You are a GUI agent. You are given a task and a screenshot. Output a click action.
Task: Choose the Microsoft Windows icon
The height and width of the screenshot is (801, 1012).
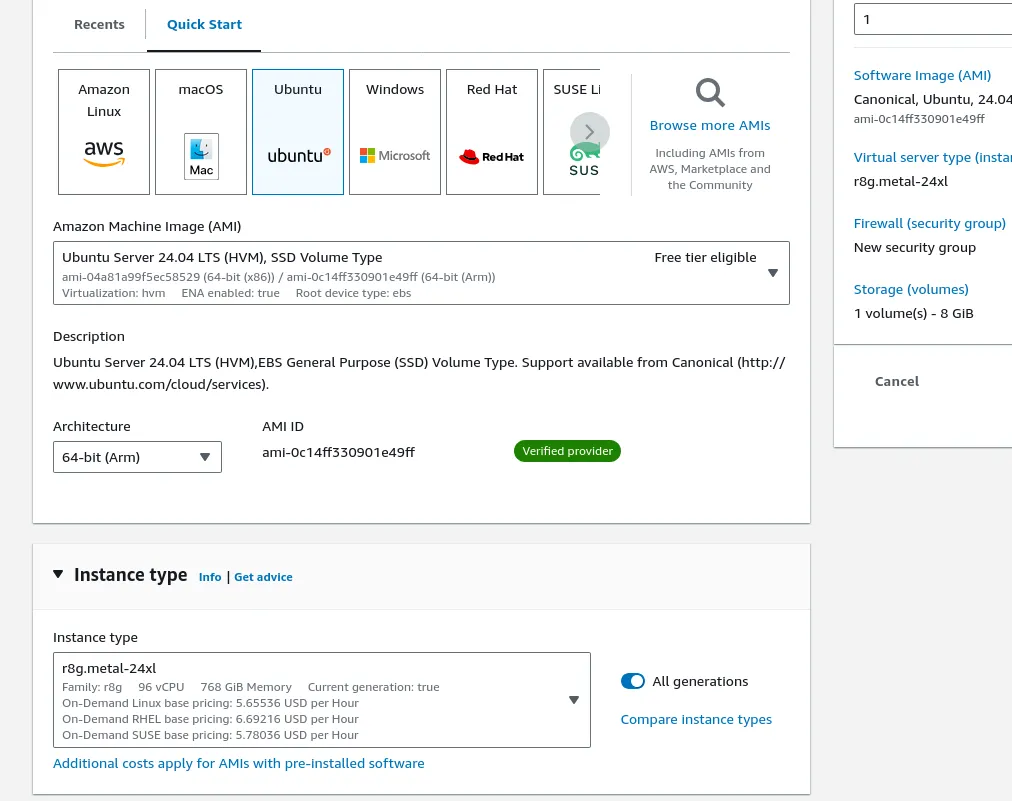(x=394, y=156)
